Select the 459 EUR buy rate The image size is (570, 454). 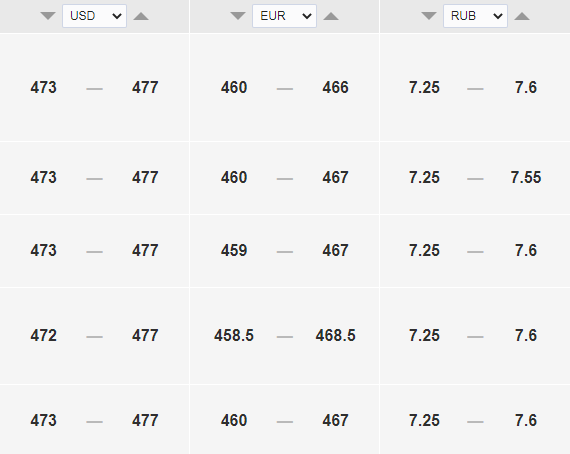pyautogui.click(x=234, y=250)
